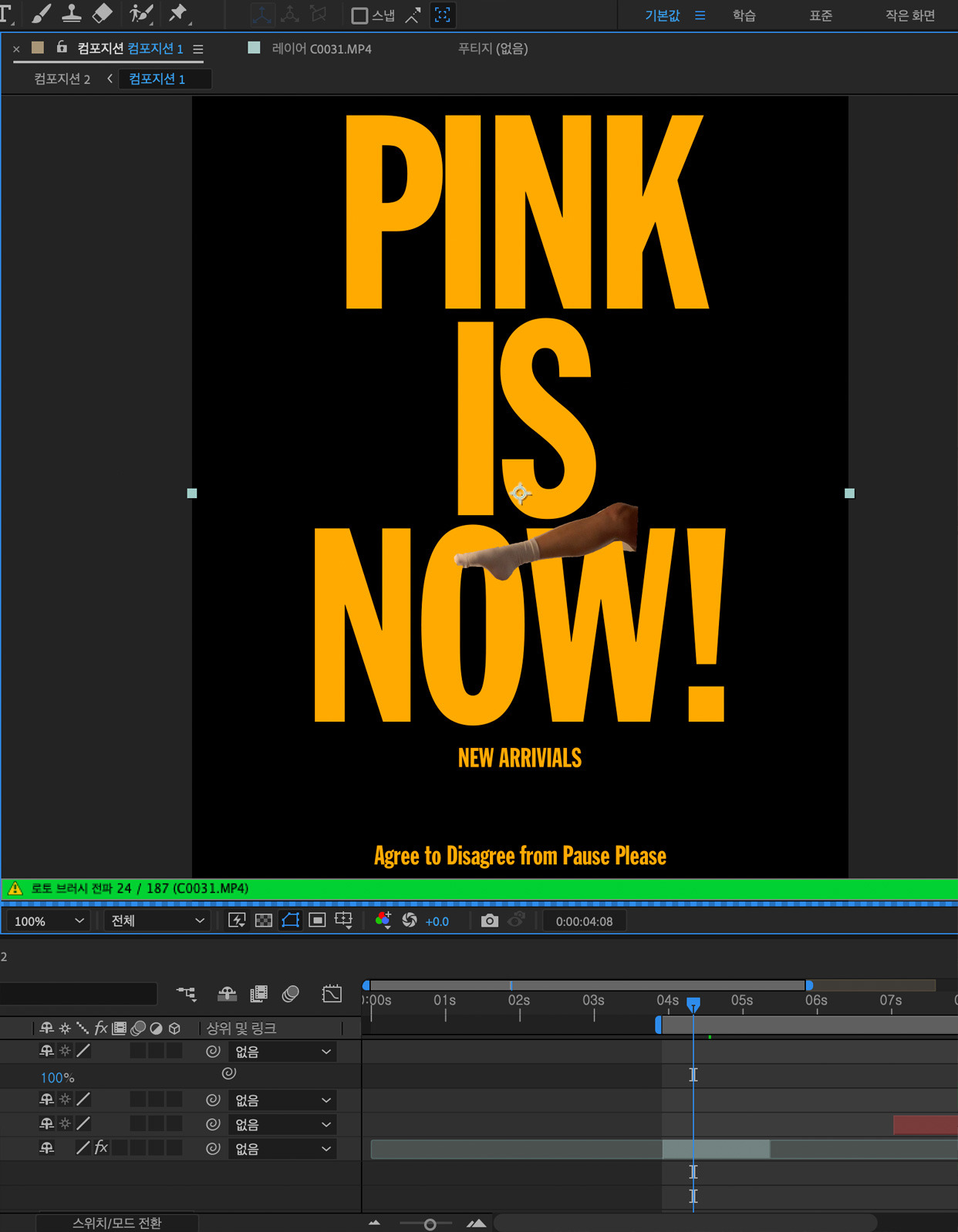Toggle mask and shape path visibility

(x=290, y=921)
